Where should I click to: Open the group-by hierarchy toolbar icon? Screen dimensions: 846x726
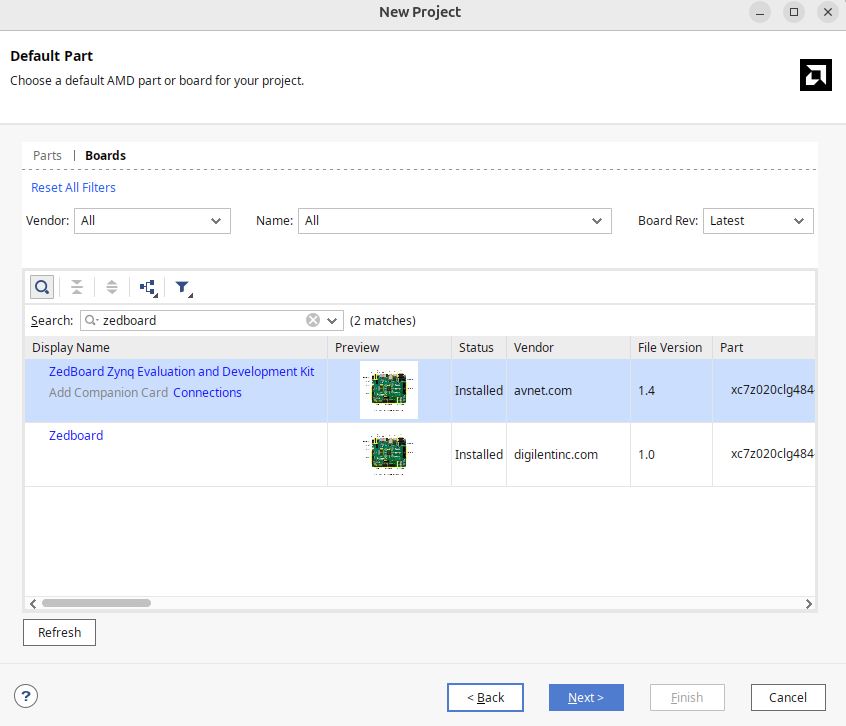(148, 287)
